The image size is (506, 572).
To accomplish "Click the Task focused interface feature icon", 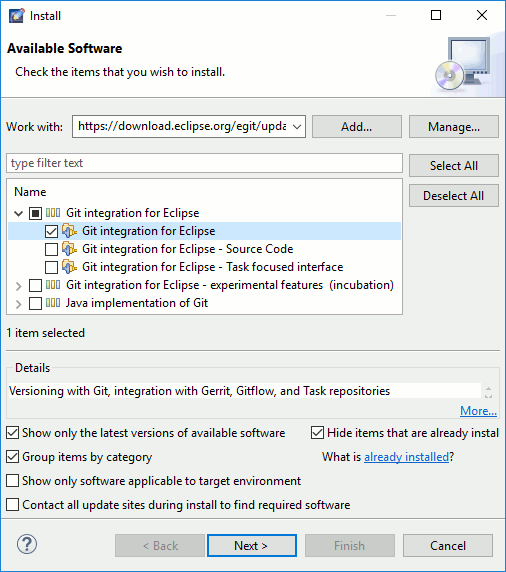I will click(69, 267).
